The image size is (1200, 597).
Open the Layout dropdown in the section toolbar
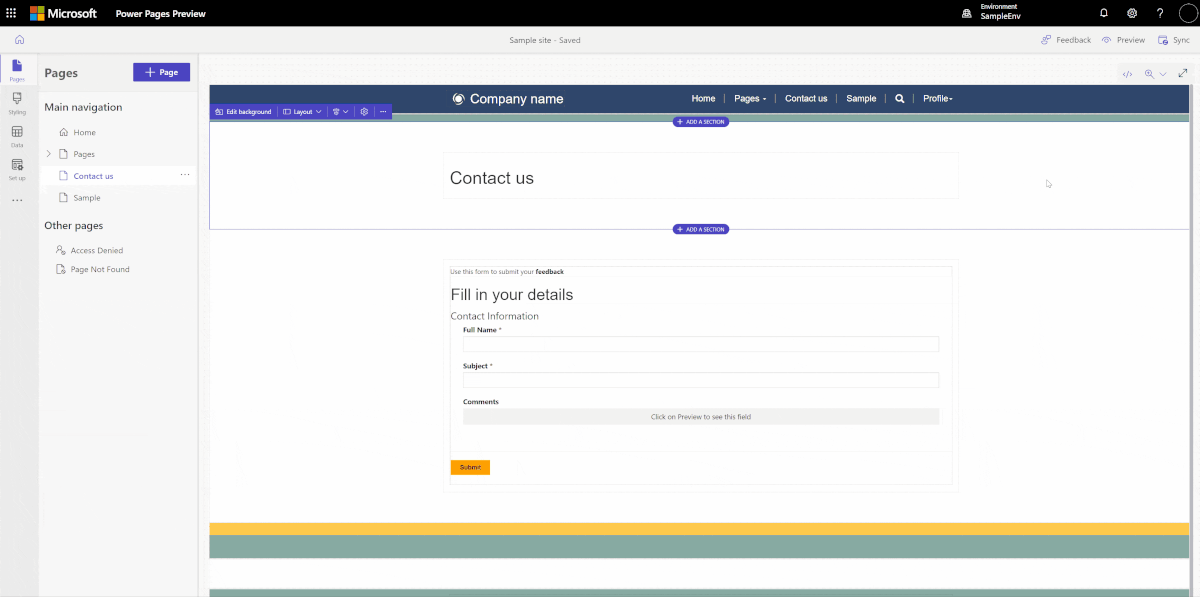tap(301, 111)
